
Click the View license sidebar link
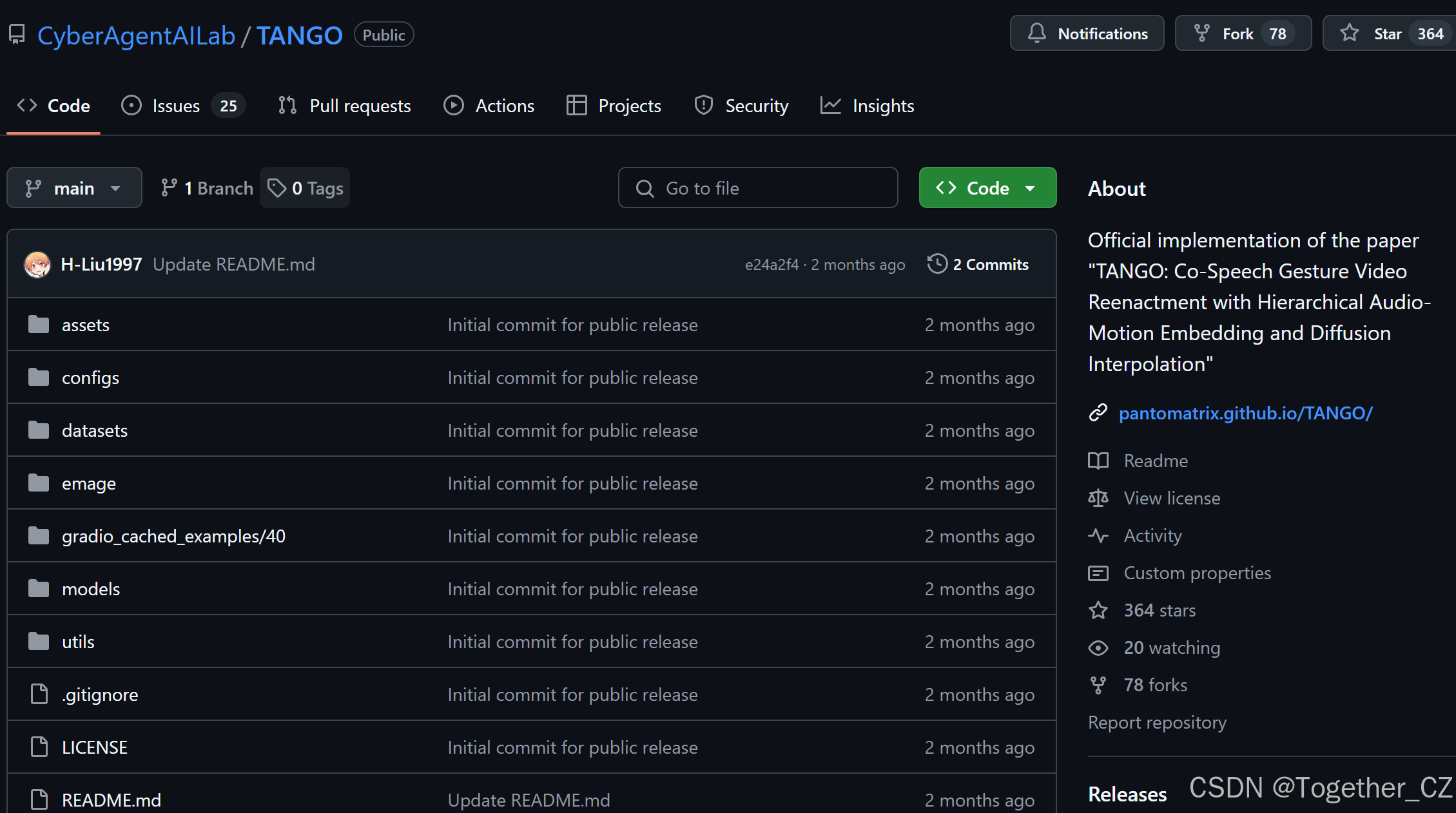(x=1172, y=498)
